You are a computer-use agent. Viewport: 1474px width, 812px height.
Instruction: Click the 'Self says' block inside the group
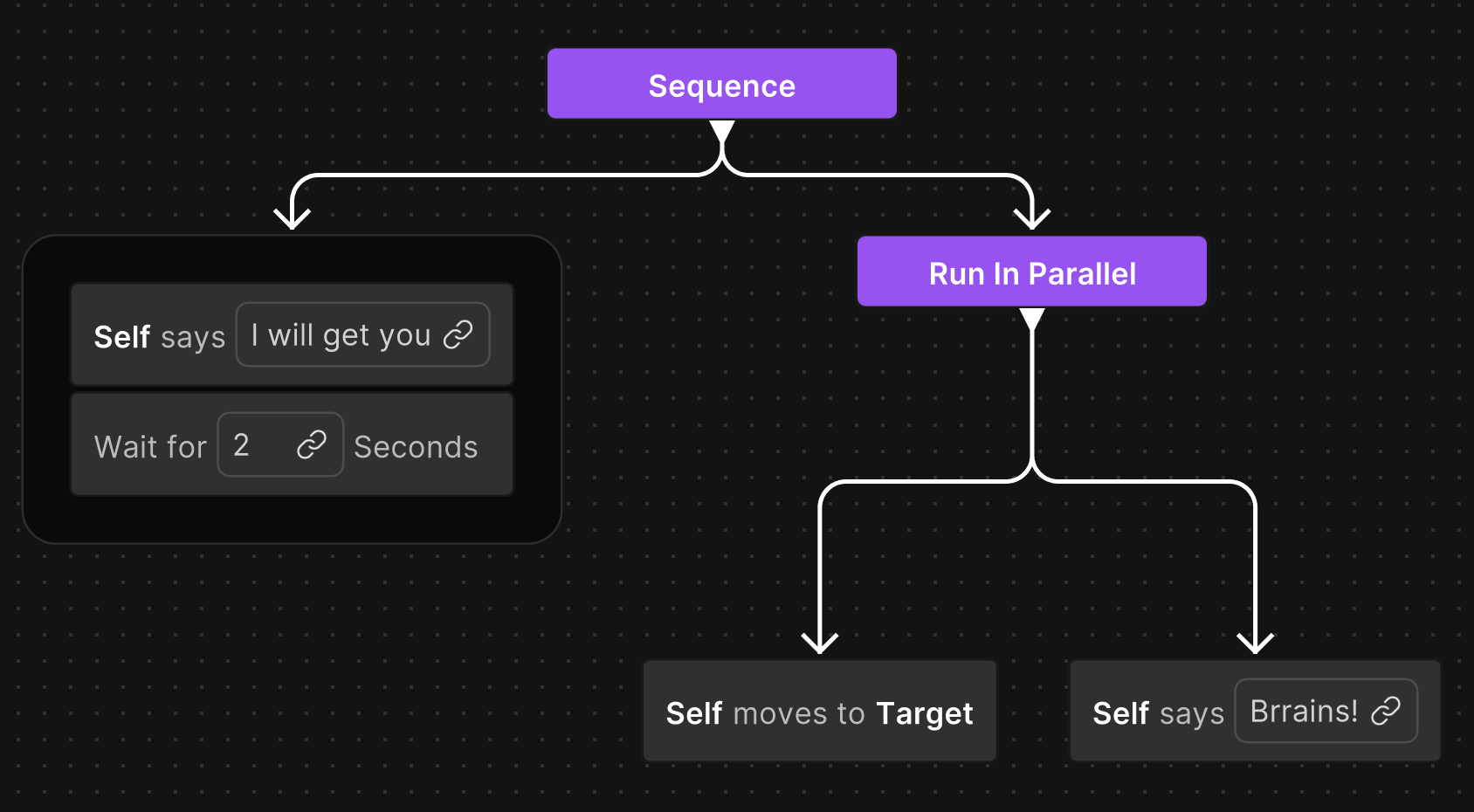pyautogui.click(x=292, y=334)
